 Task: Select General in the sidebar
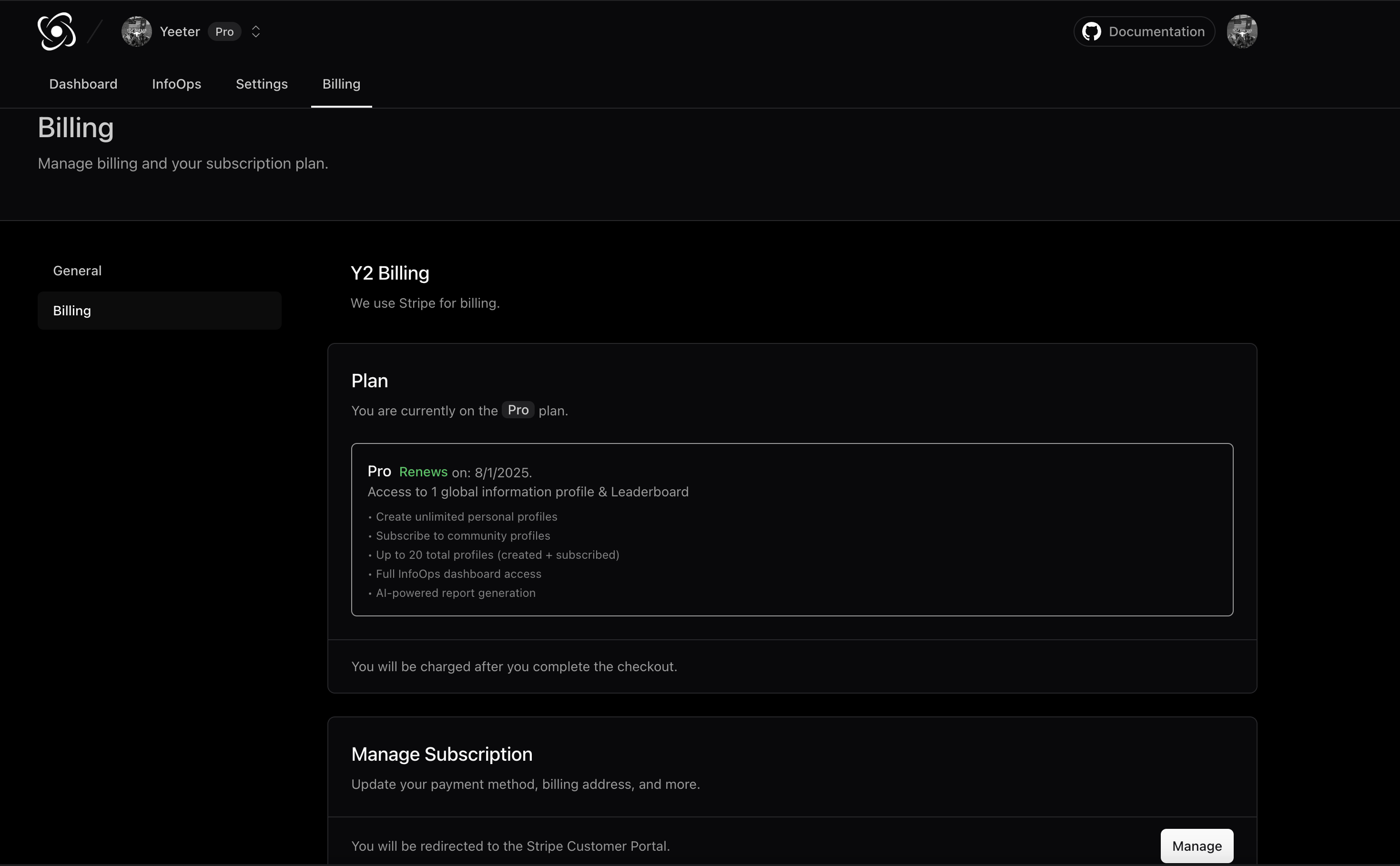(x=77, y=271)
